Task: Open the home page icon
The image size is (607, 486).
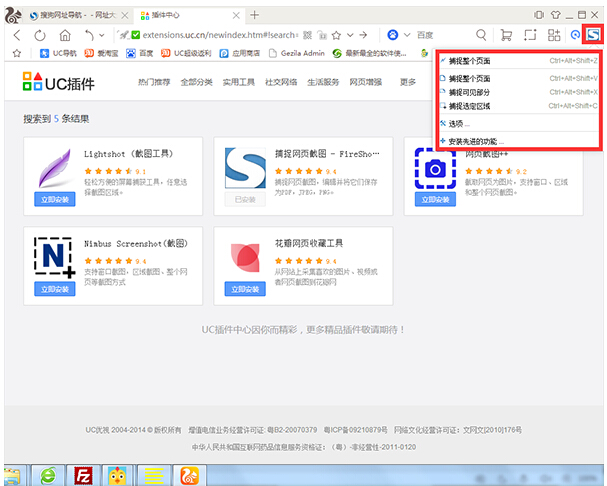Action: click(65, 35)
